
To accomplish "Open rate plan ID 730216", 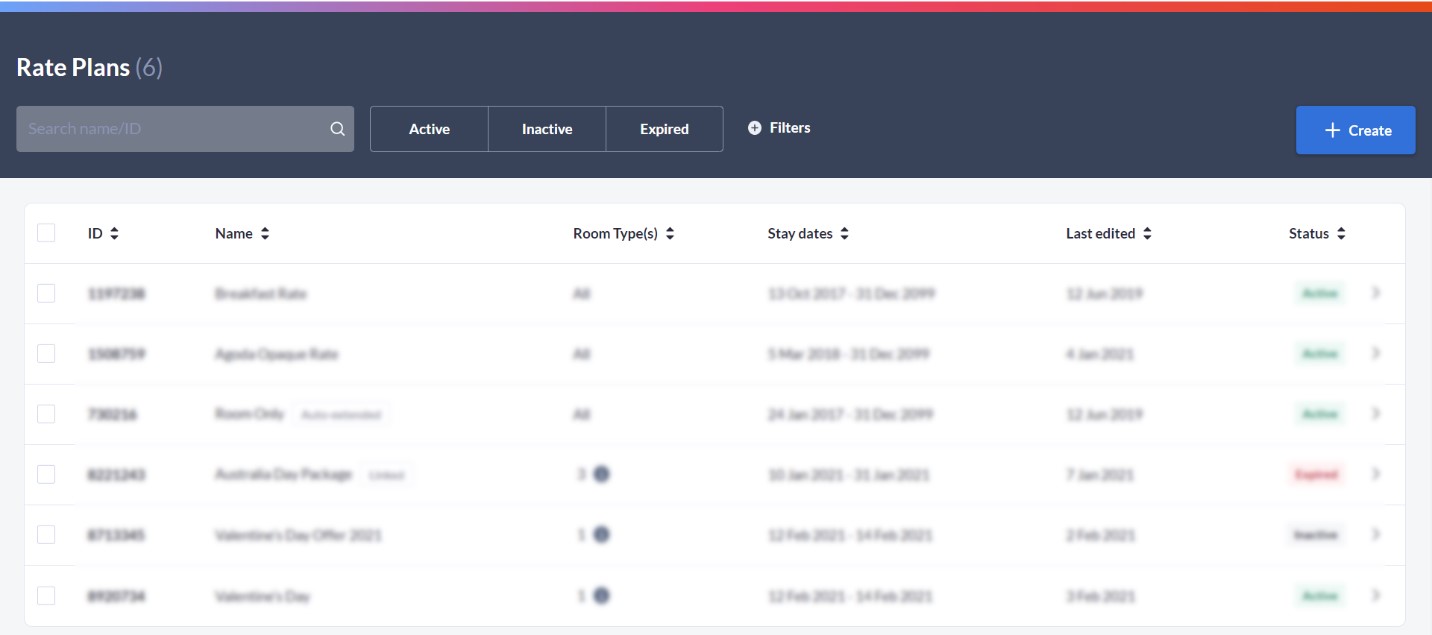I will point(112,414).
